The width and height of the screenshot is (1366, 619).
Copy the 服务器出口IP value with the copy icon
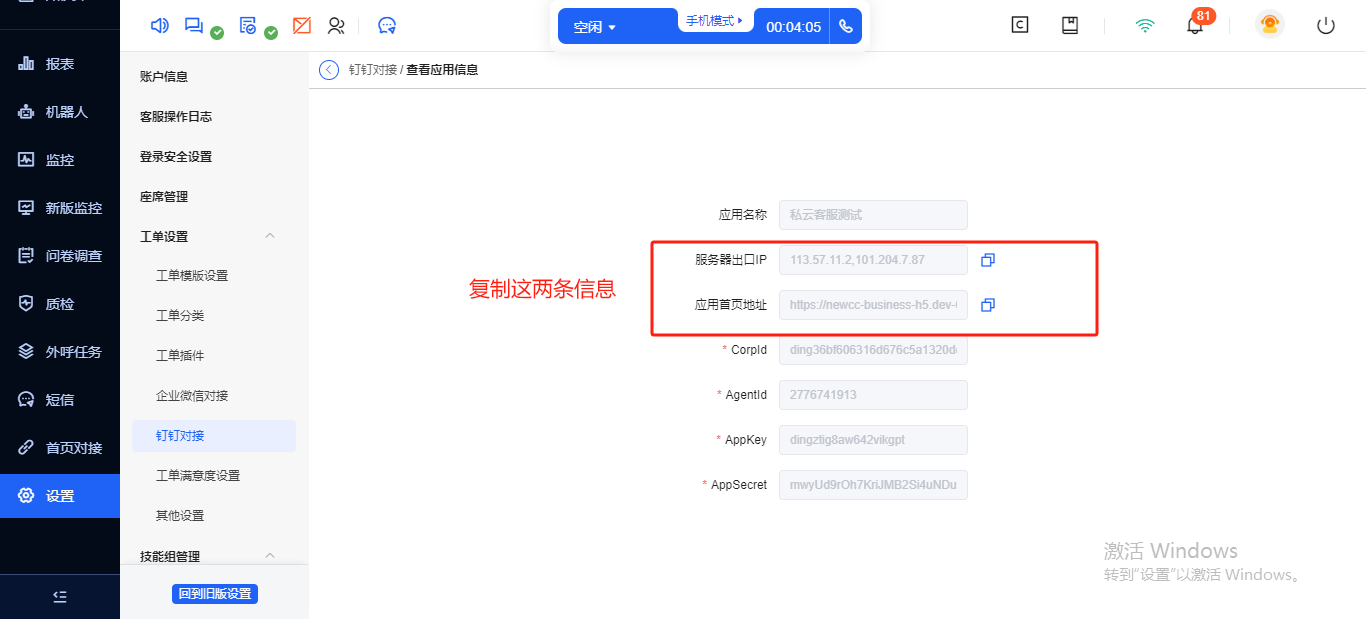[988, 260]
